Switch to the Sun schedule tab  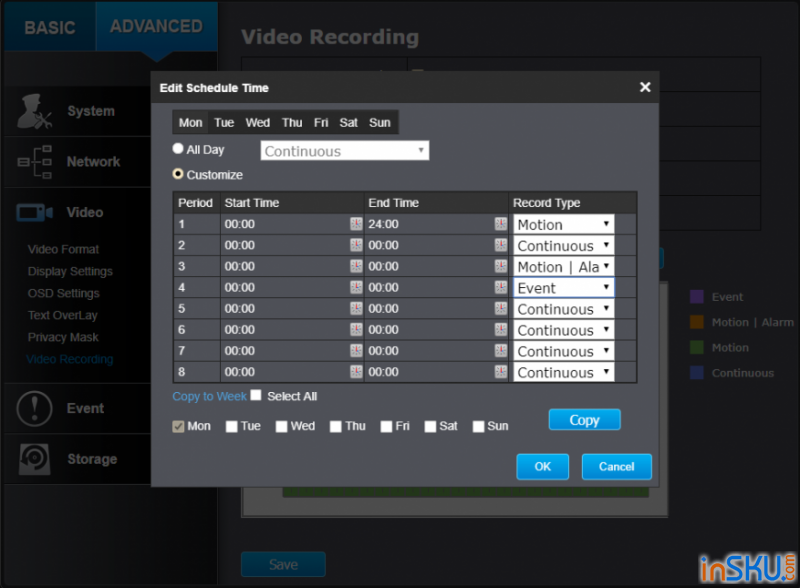click(x=380, y=122)
